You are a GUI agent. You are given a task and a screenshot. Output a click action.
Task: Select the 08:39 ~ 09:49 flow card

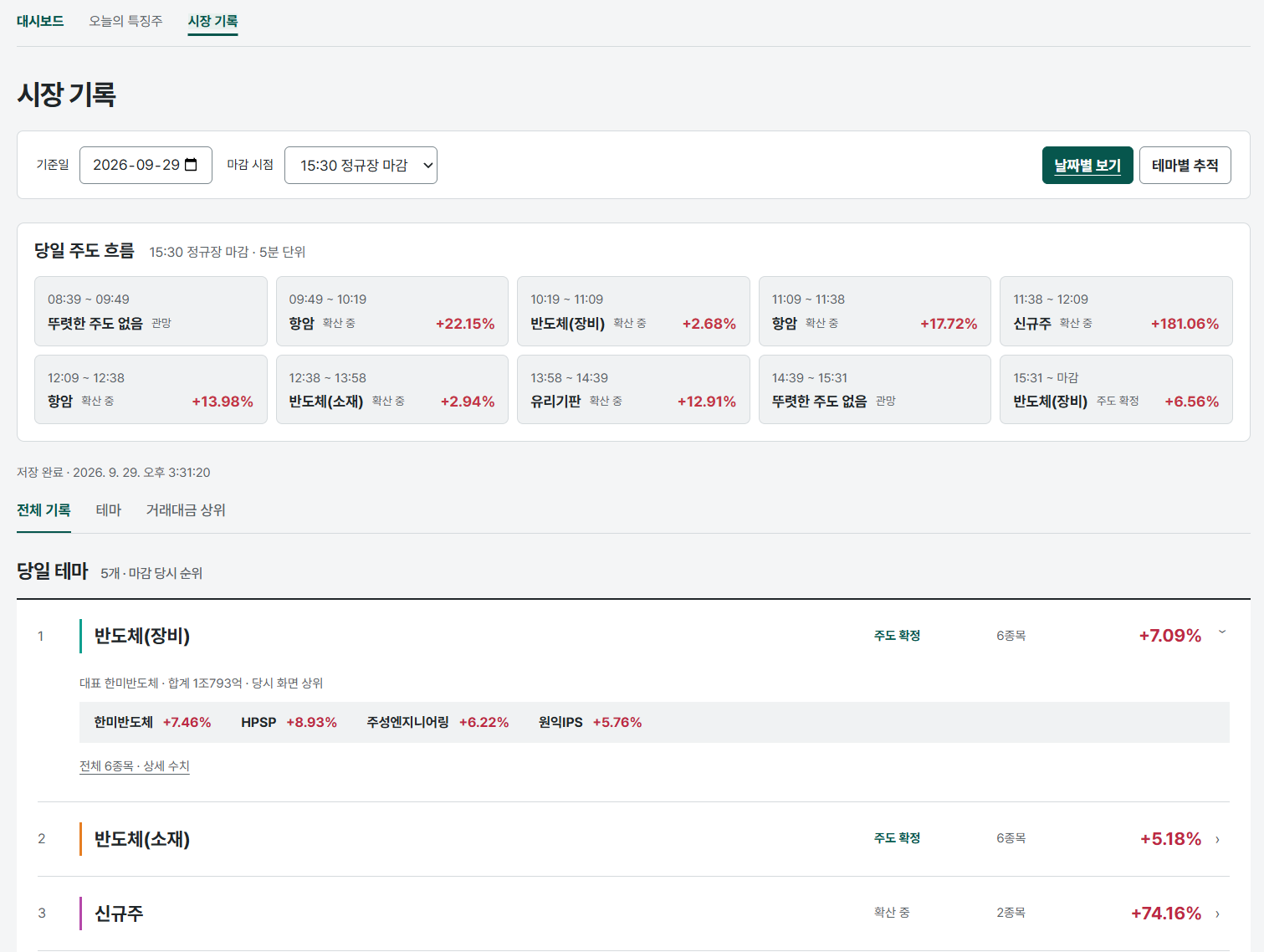tap(151, 311)
